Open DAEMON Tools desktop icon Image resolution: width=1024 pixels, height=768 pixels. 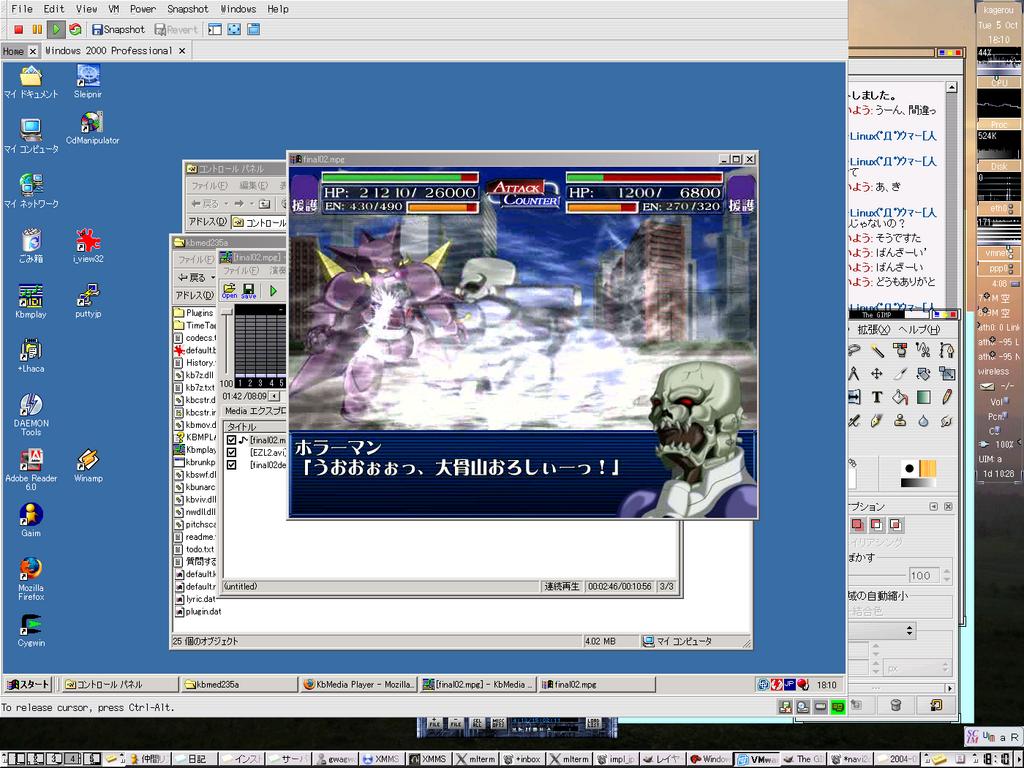31,415
